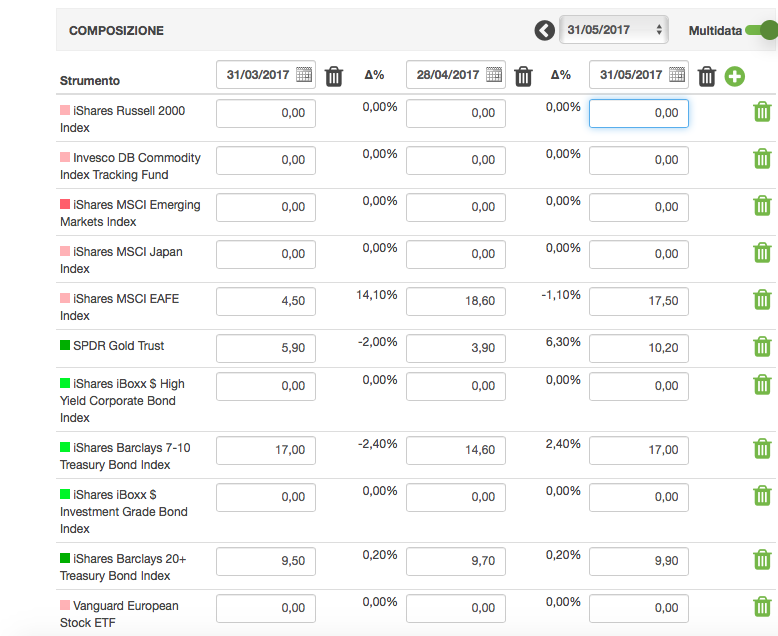Click the back arrow next to the date selector

point(544,31)
